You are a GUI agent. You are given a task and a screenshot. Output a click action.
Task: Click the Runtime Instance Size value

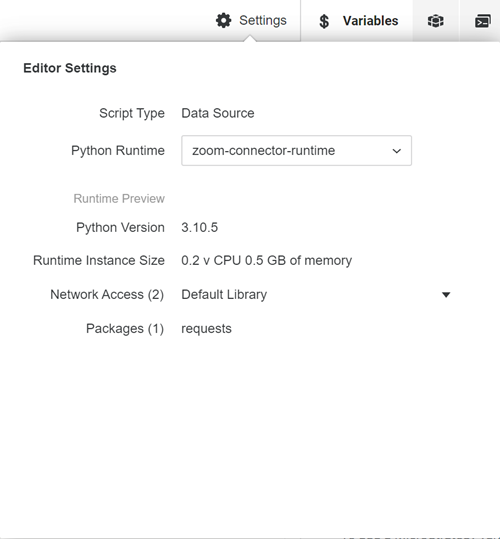click(x=267, y=261)
